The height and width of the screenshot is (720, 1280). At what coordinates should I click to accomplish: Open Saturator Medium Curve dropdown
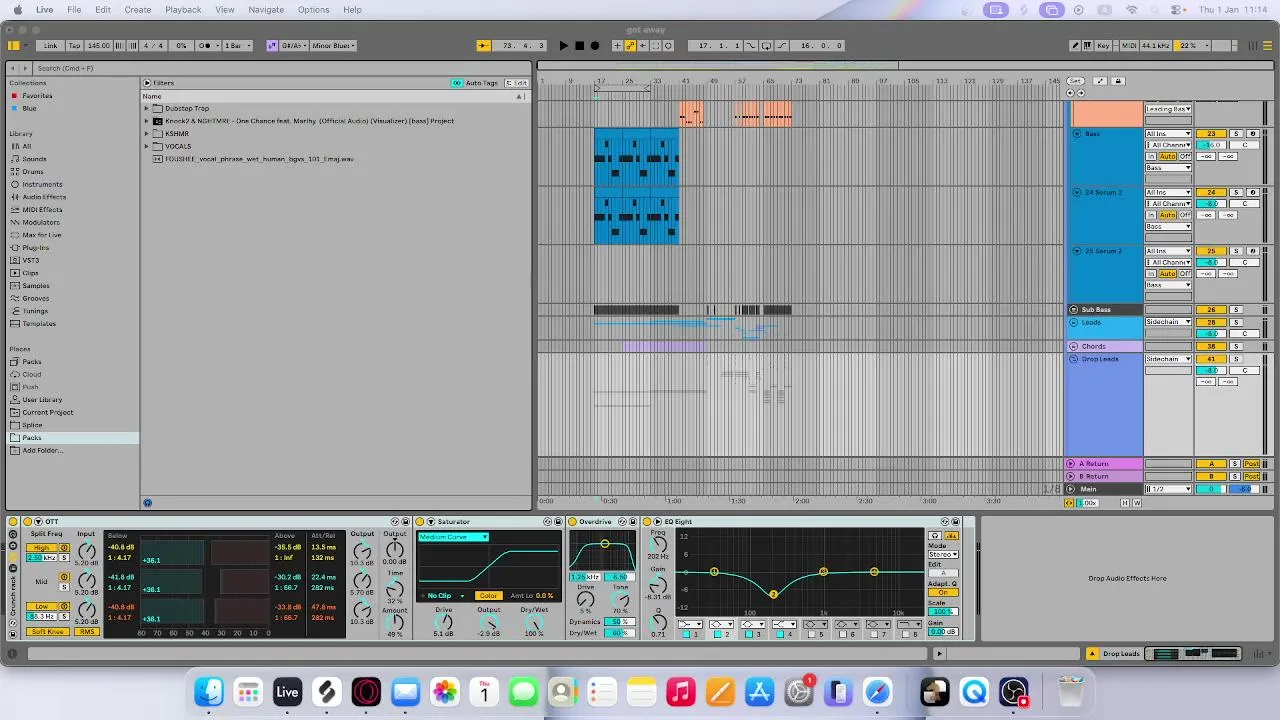click(454, 537)
